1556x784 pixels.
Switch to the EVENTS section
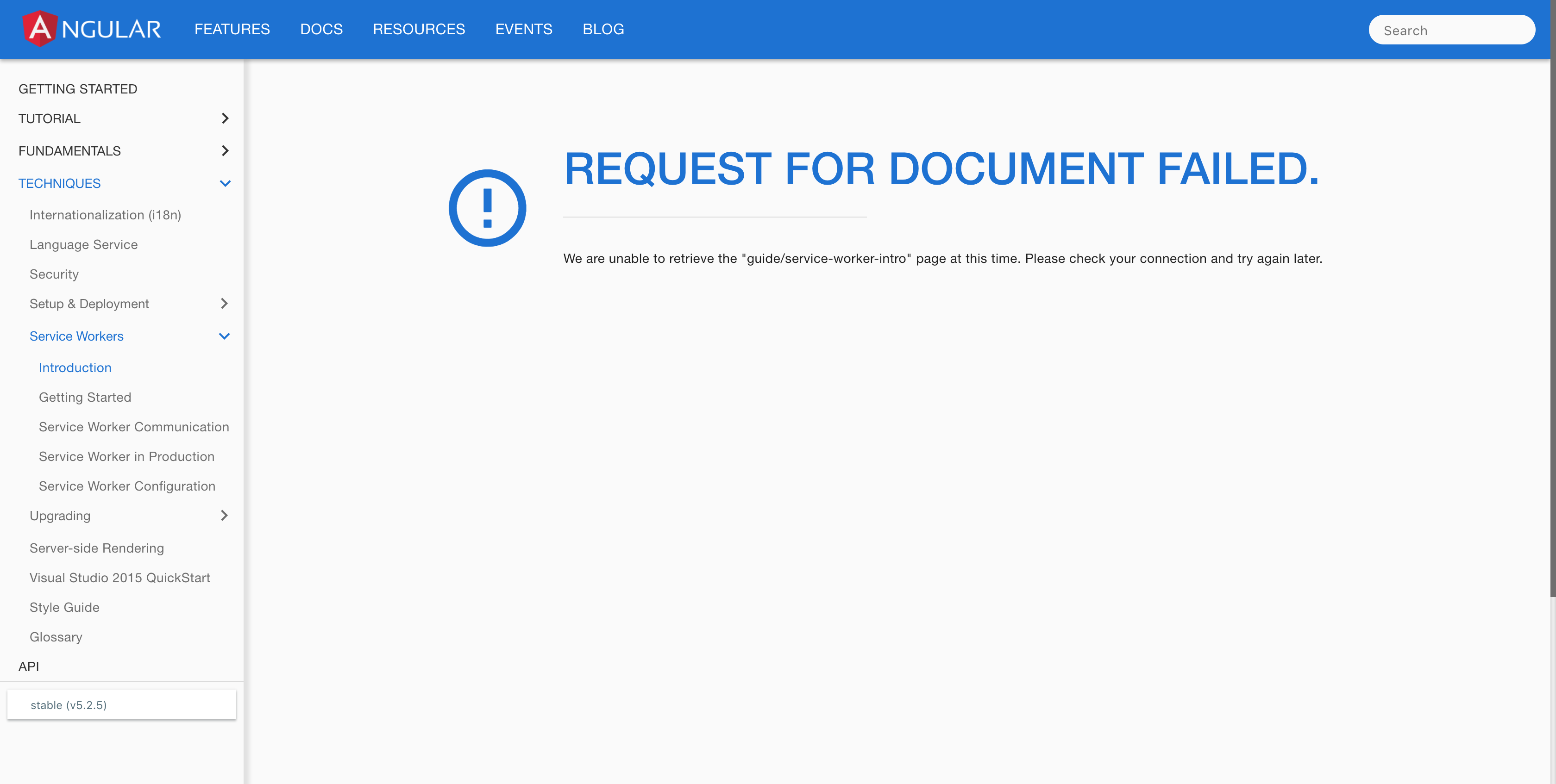[x=524, y=28]
